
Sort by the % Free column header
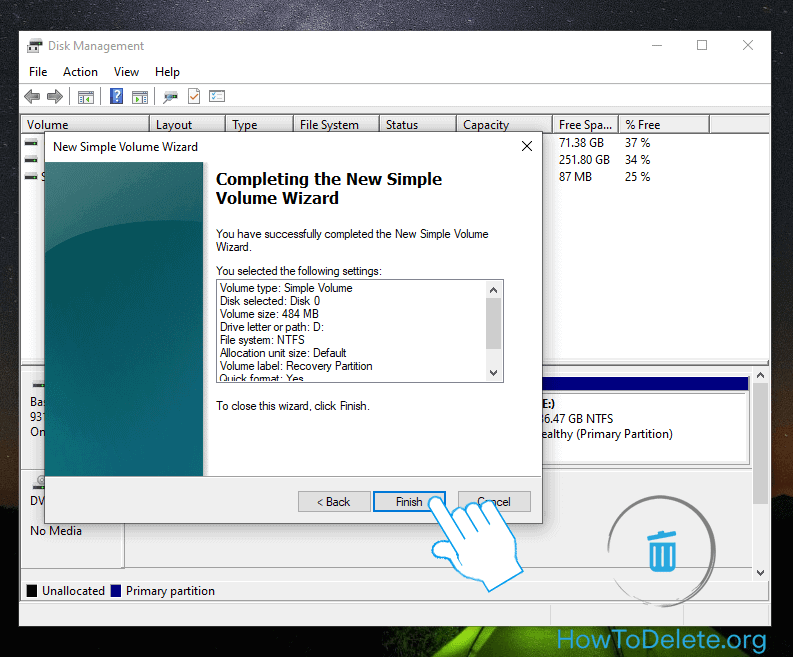pyautogui.click(x=643, y=125)
